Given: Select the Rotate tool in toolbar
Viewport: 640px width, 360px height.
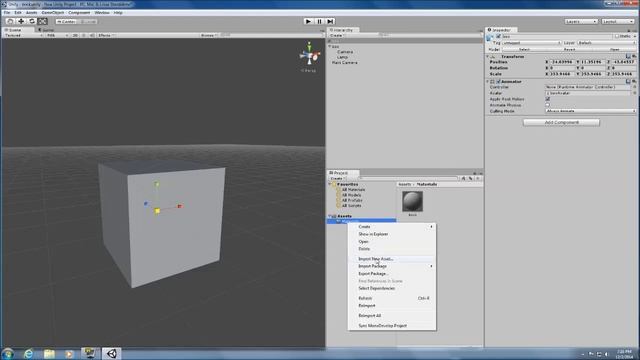Looking at the screenshot, I should pyautogui.click(x=32, y=21).
